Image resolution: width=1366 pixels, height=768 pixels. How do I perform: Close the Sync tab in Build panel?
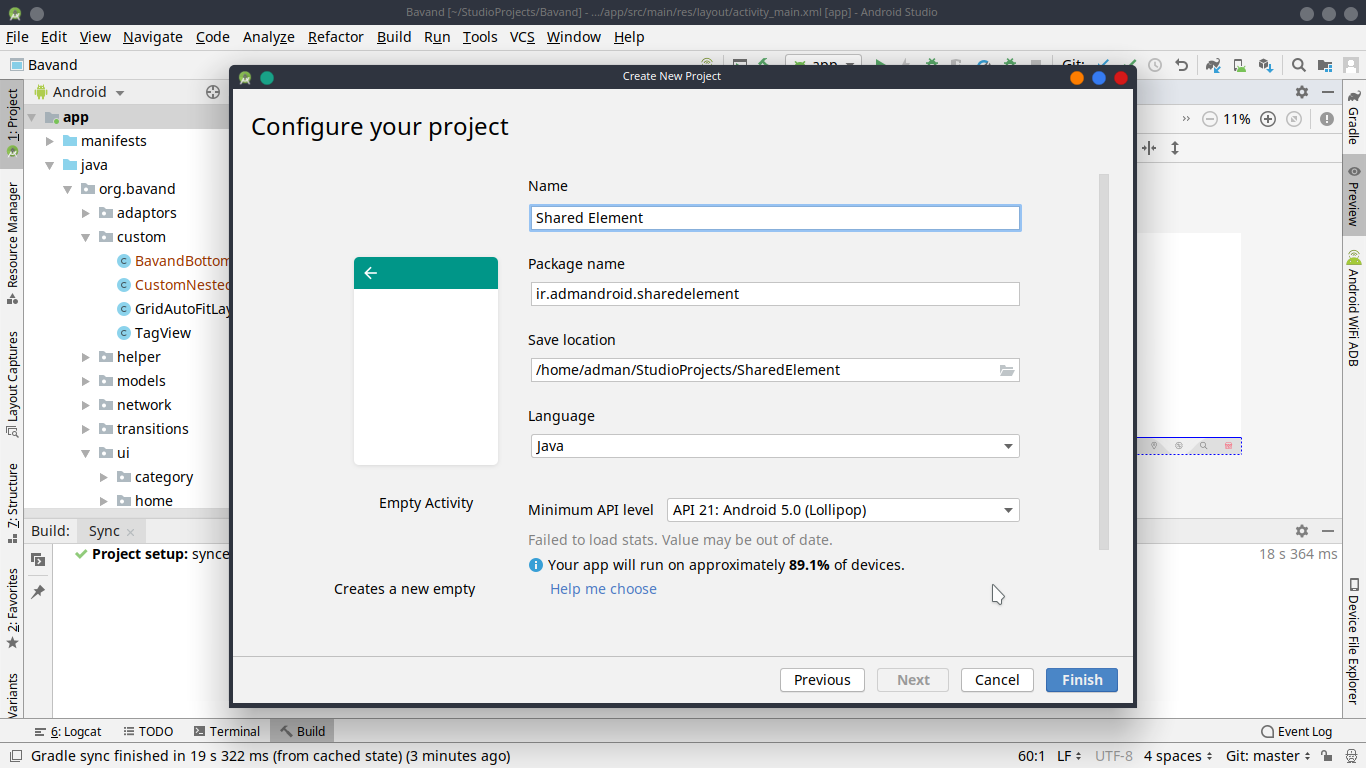(x=130, y=532)
